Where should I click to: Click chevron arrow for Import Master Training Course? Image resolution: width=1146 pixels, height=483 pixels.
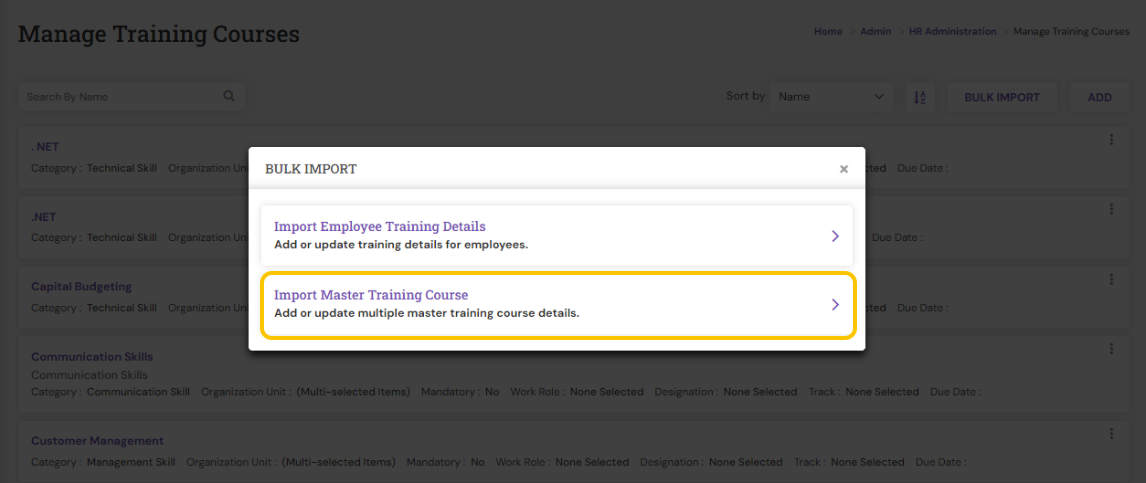click(x=835, y=305)
